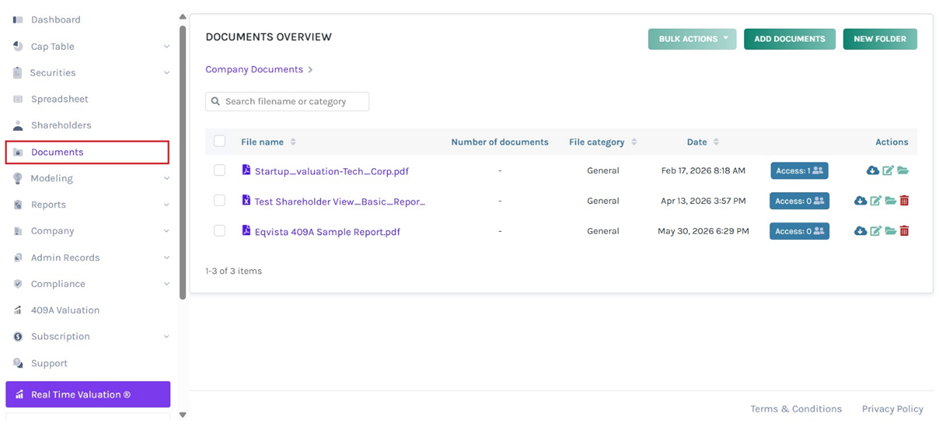Click the New Folder button
The width and height of the screenshot is (939, 424).
pyautogui.click(x=880, y=39)
